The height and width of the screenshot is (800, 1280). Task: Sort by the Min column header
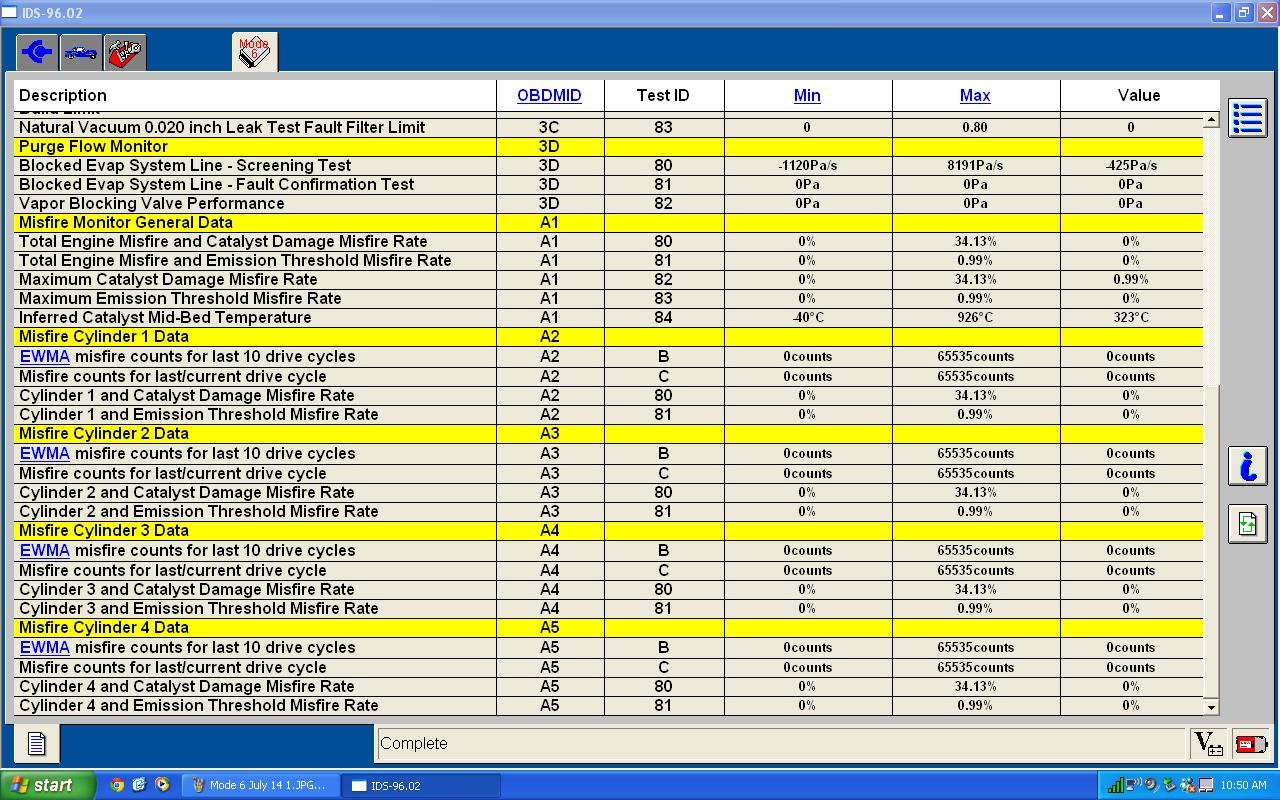coord(807,95)
